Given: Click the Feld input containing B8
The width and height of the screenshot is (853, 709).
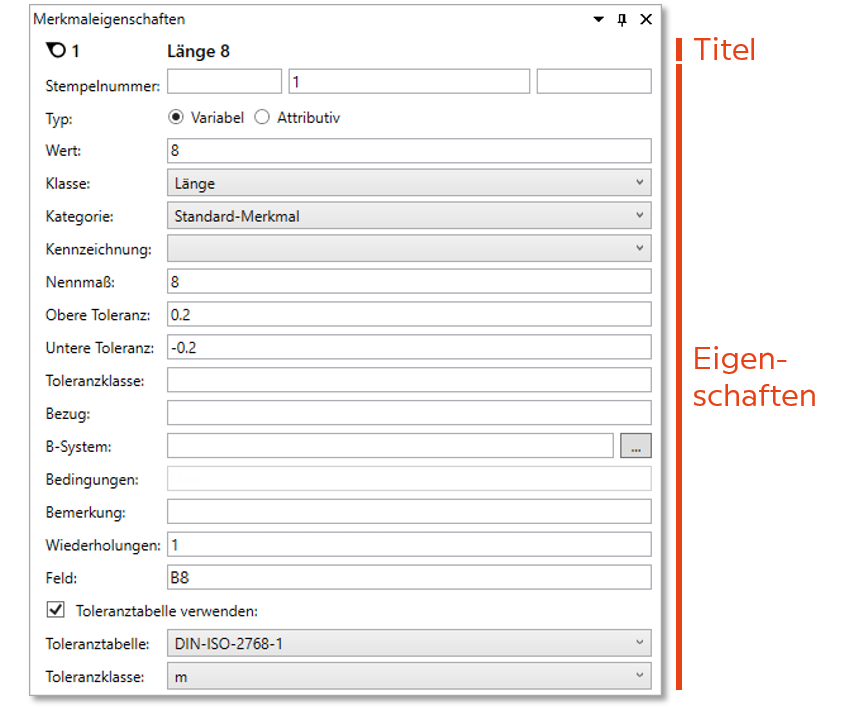Looking at the screenshot, I should (x=409, y=577).
